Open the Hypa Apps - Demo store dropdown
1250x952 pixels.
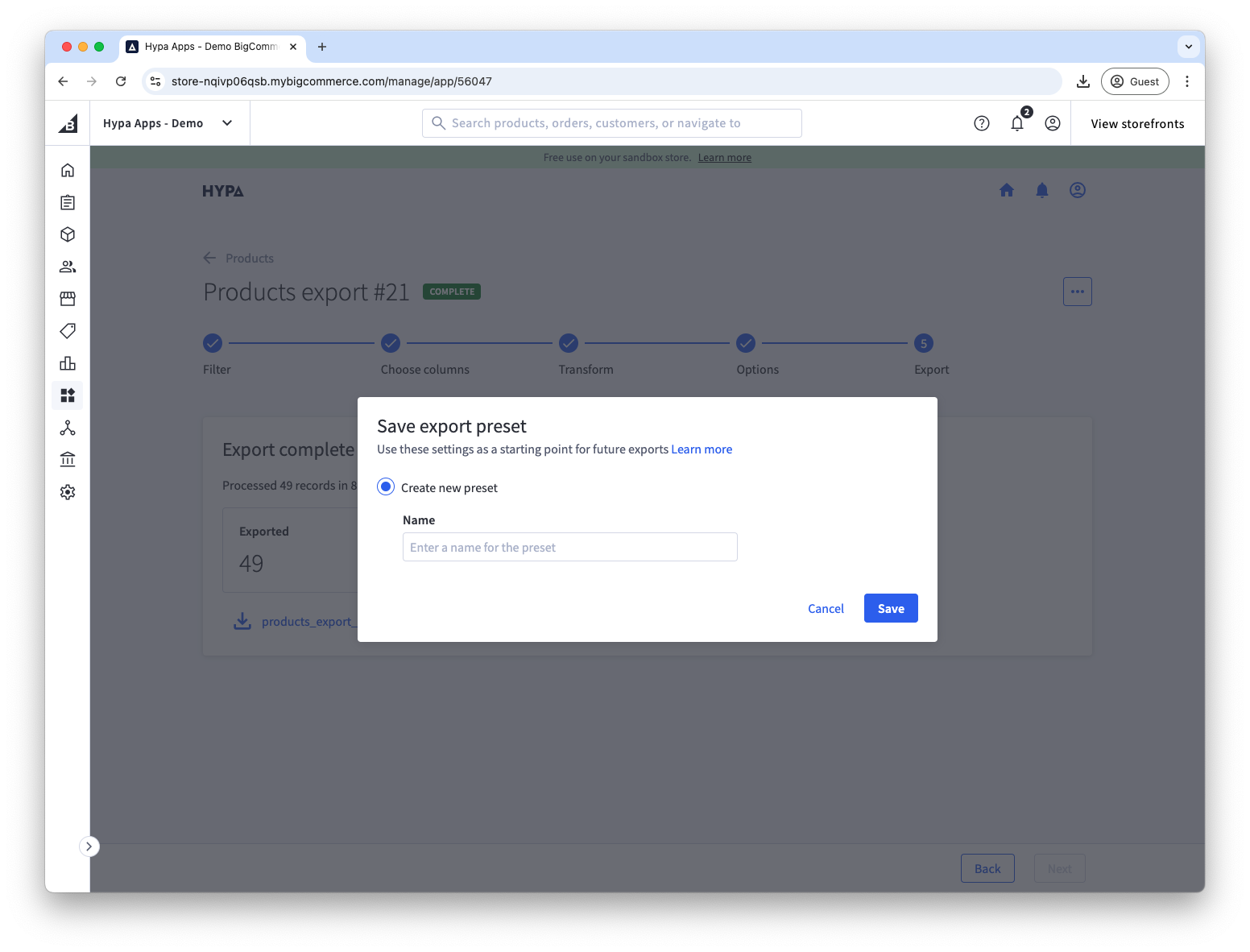[168, 123]
